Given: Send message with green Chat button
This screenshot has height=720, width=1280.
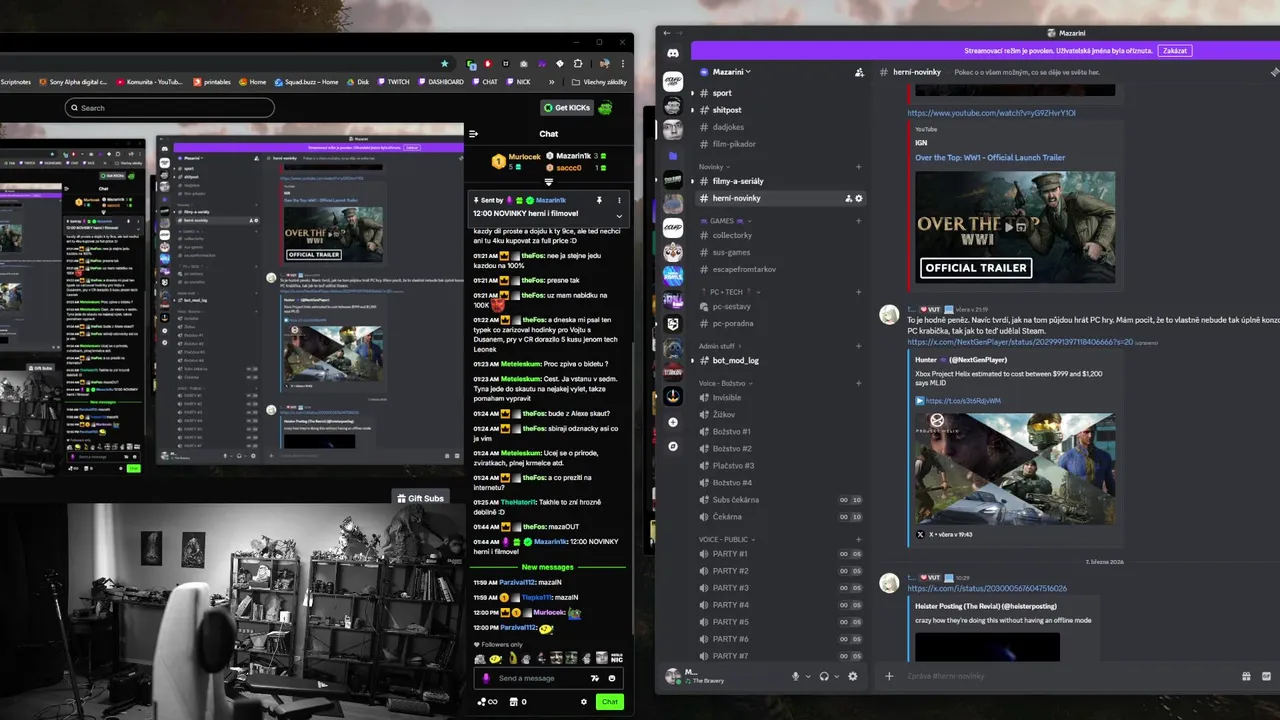Looking at the screenshot, I should (610, 702).
